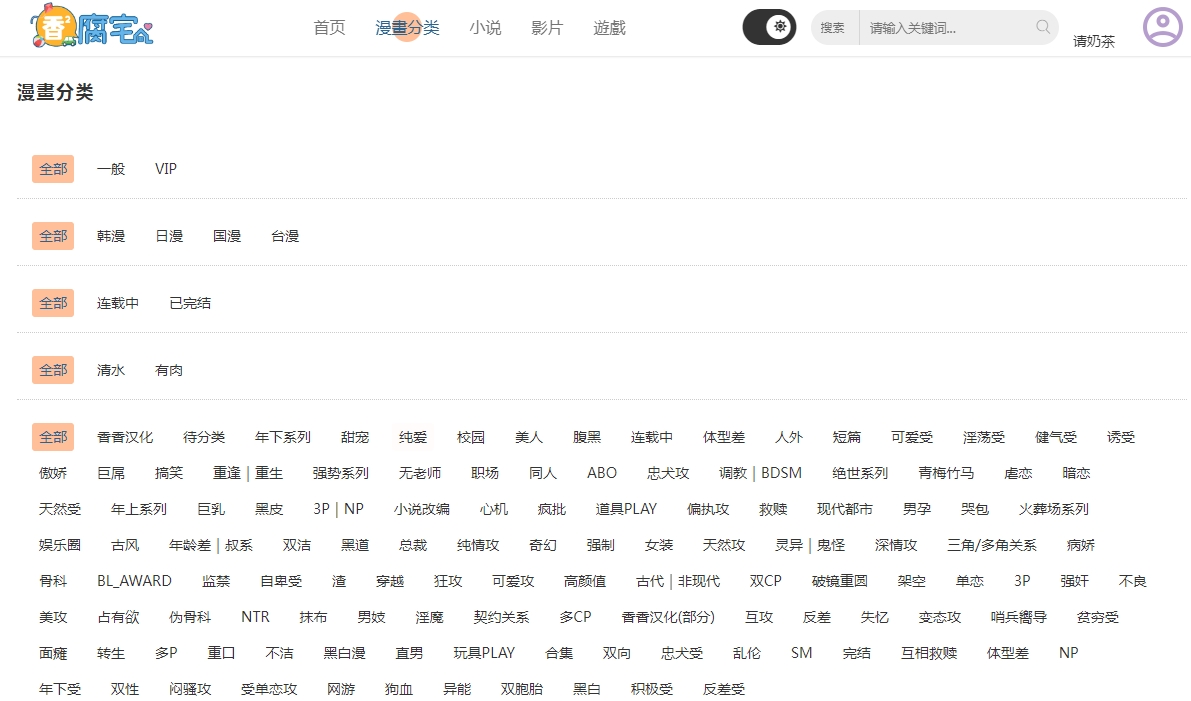Select the 小说 menu entry
This screenshot has height=701, width=1191.
tap(486, 28)
